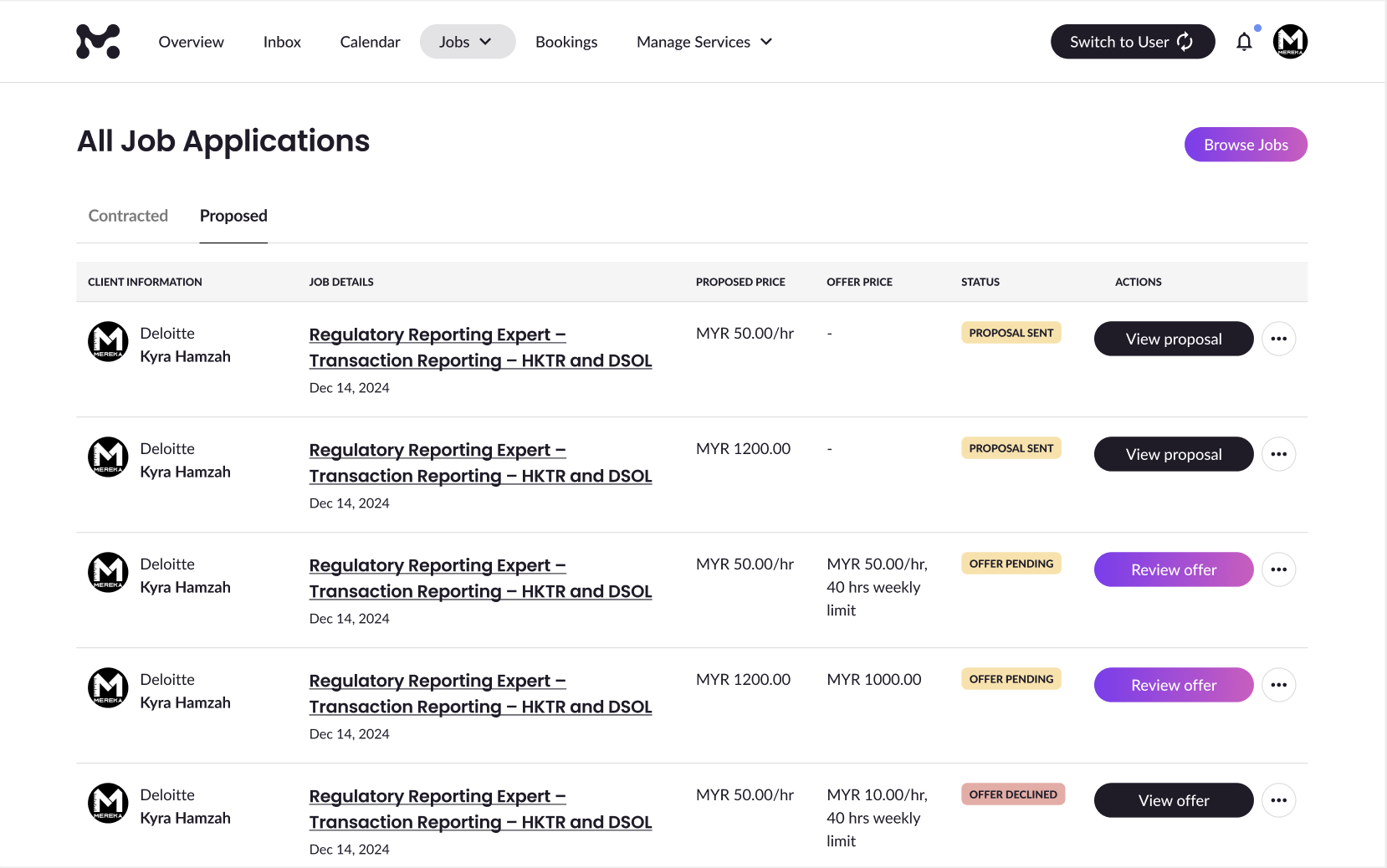The height and width of the screenshot is (868, 1387).
Task: Expand the Manage Services dropdown
Action: [x=704, y=42]
